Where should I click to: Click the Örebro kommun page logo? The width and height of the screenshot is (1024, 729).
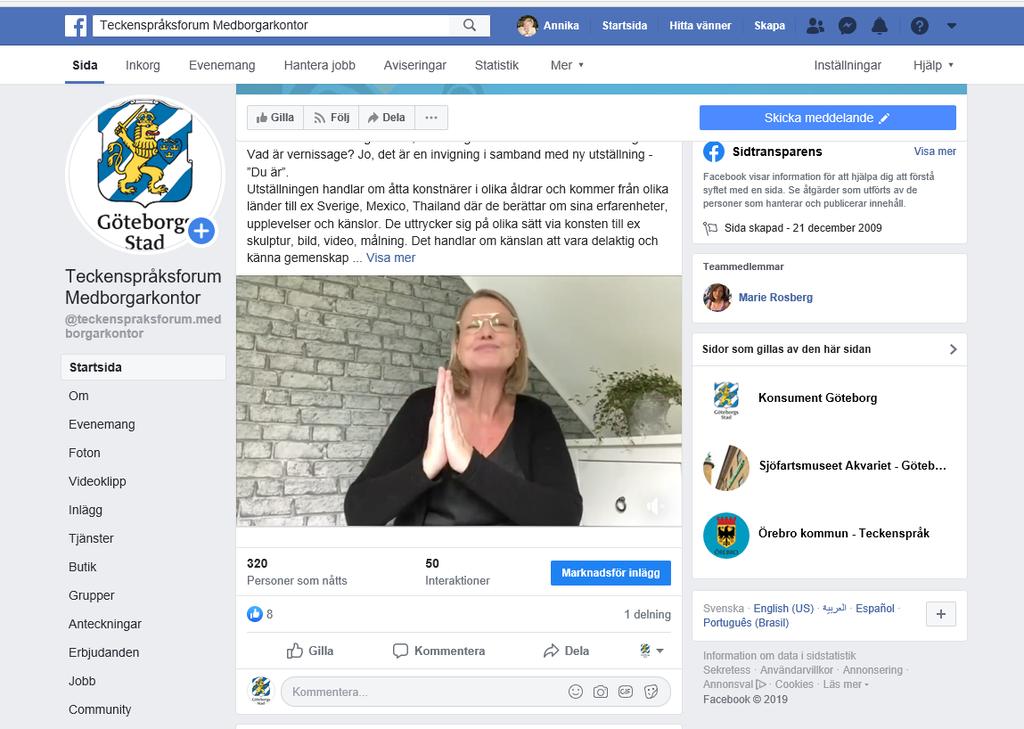[x=726, y=535]
